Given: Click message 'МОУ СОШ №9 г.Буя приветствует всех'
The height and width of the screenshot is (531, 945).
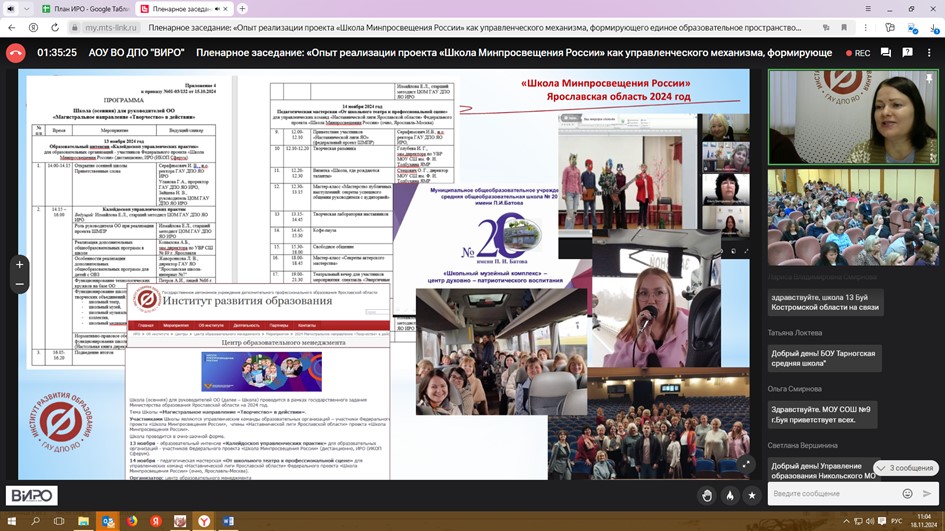Looking at the screenshot, I should (x=822, y=415).
